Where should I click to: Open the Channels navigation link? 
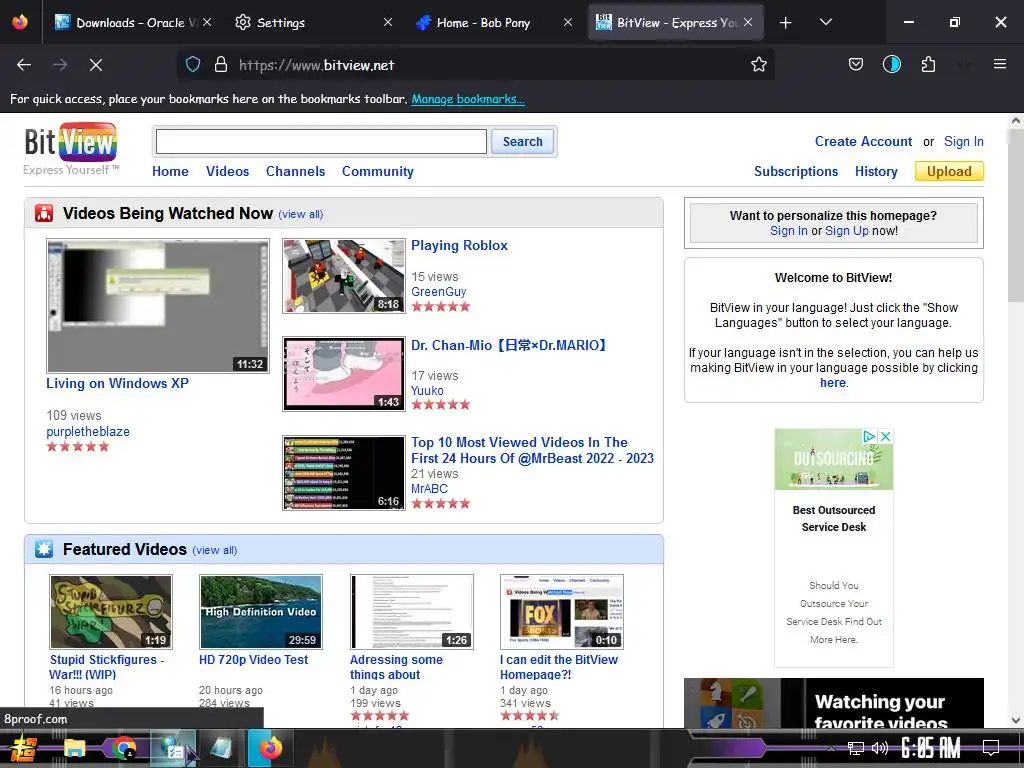(x=295, y=172)
